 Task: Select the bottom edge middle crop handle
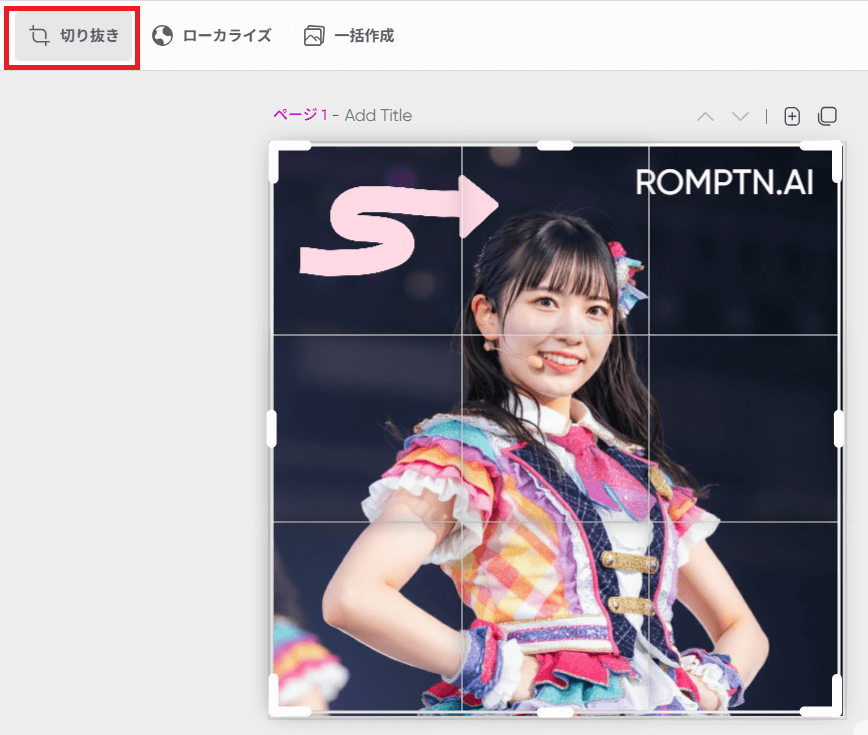tap(555, 712)
